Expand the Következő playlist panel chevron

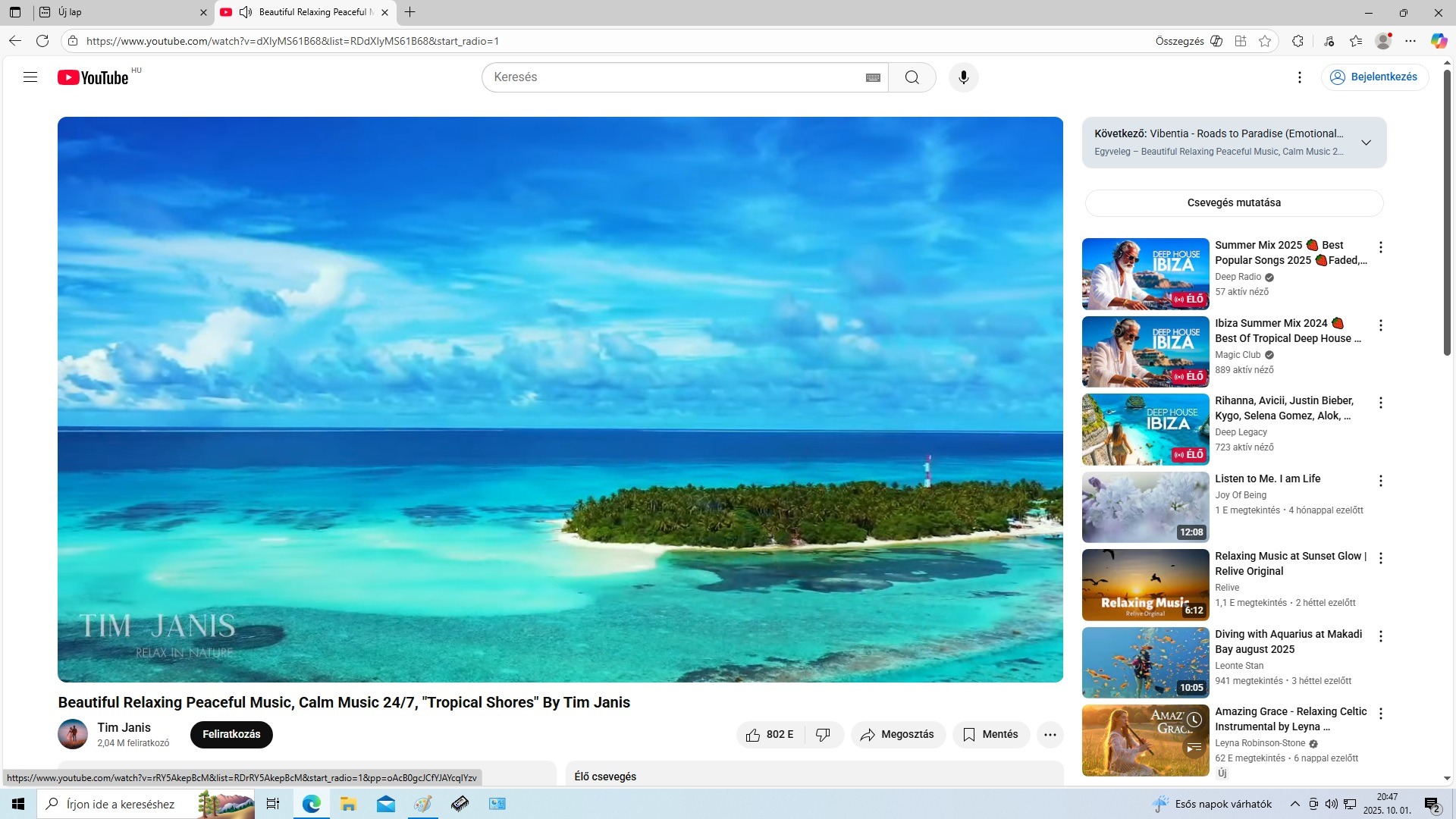coord(1366,143)
